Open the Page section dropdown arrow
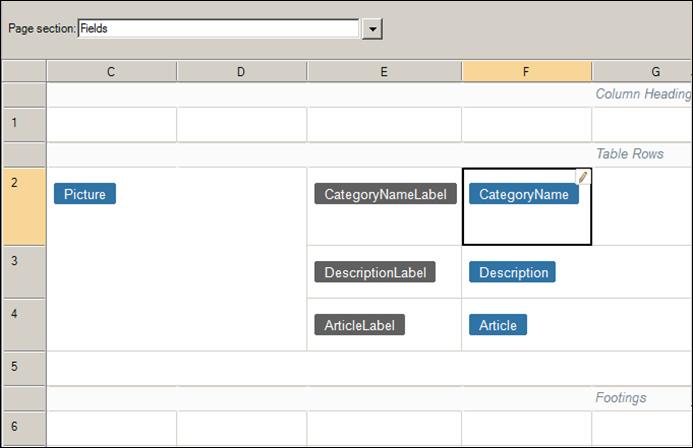Image resolution: width=693 pixels, height=448 pixels. point(373,29)
